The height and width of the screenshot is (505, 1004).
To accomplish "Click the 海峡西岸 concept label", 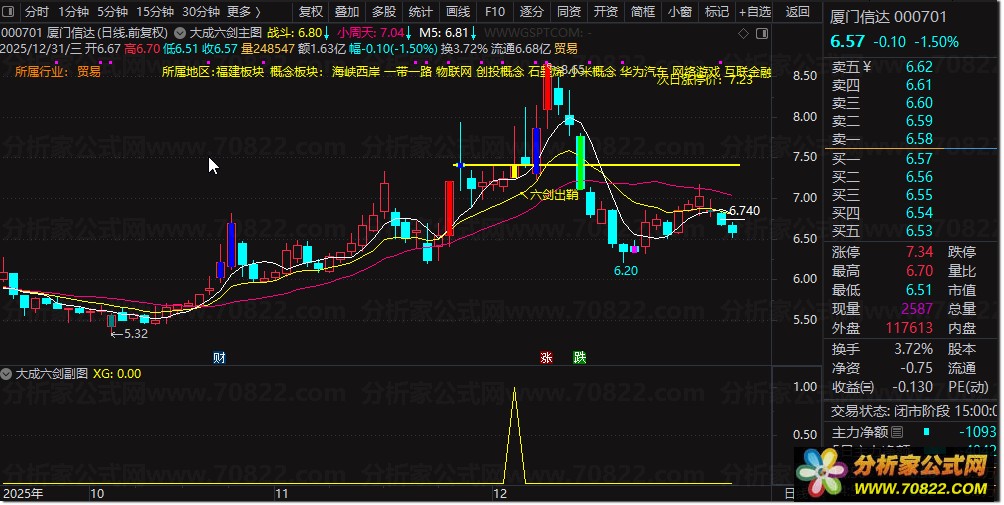I will pos(355,72).
